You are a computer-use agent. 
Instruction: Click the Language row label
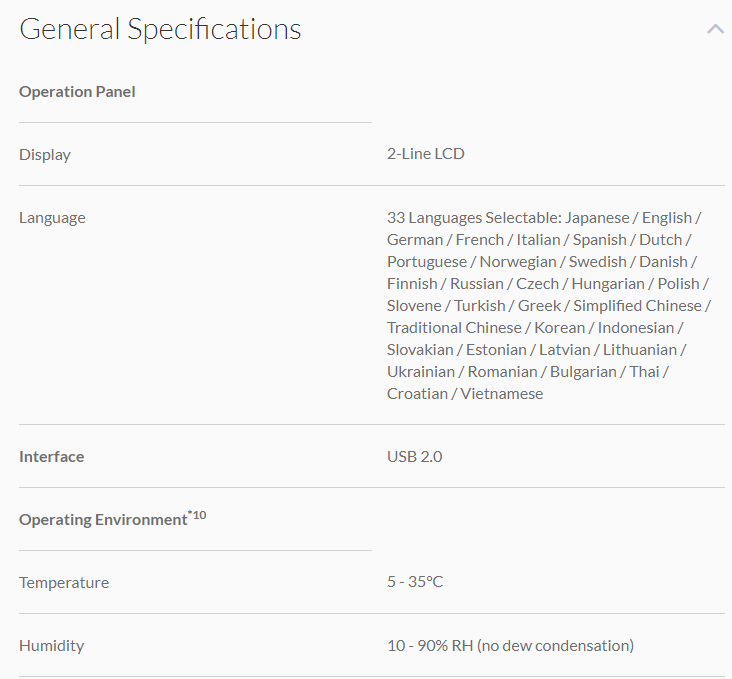pos(52,218)
